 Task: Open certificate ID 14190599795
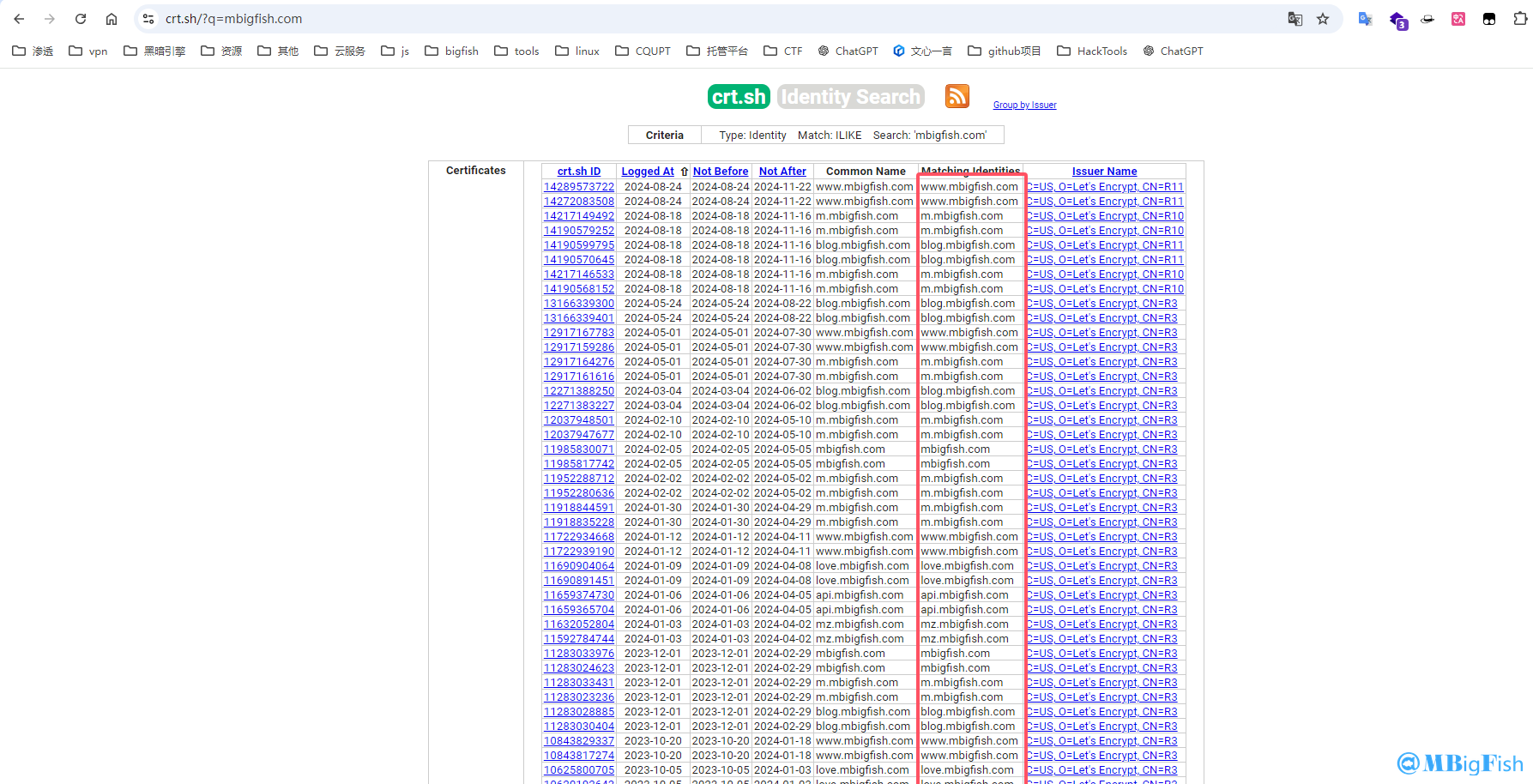(x=579, y=245)
